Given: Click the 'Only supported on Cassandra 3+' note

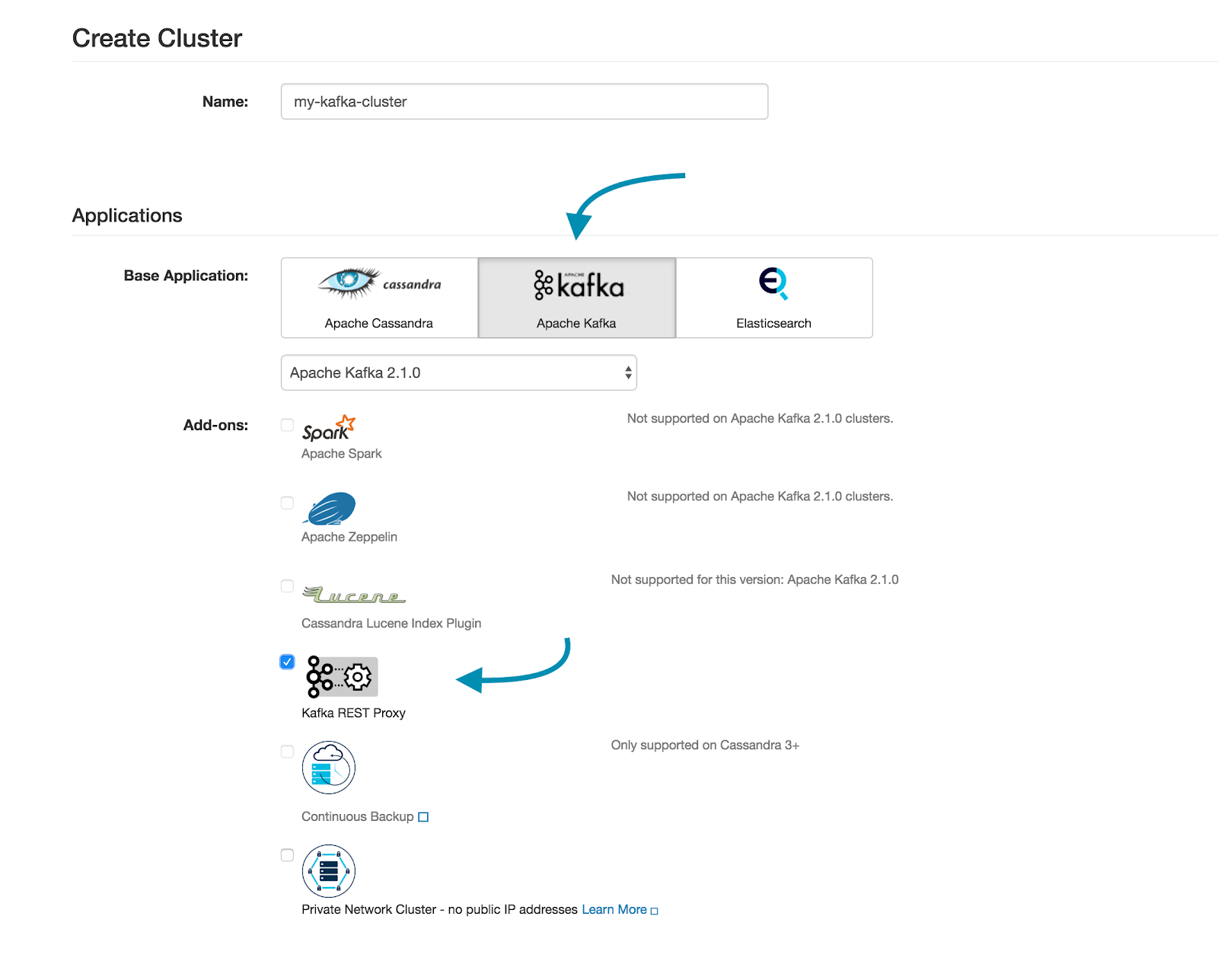Looking at the screenshot, I should pos(705,745).
